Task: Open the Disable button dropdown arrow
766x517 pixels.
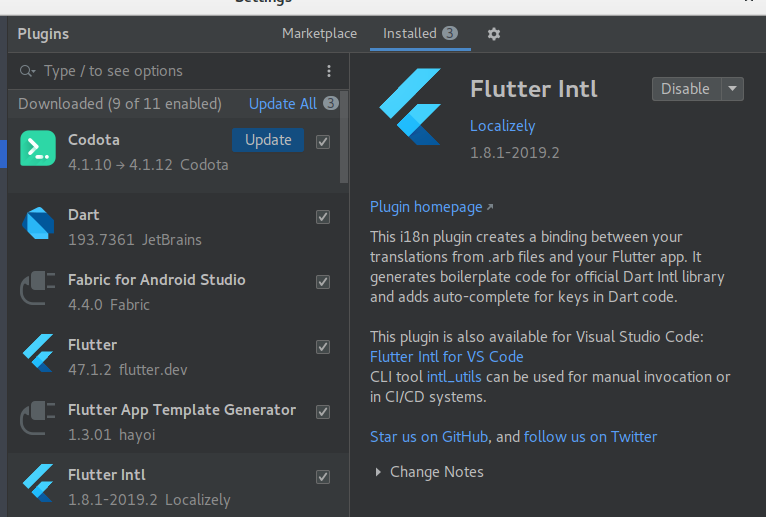Action: (733, 89)
